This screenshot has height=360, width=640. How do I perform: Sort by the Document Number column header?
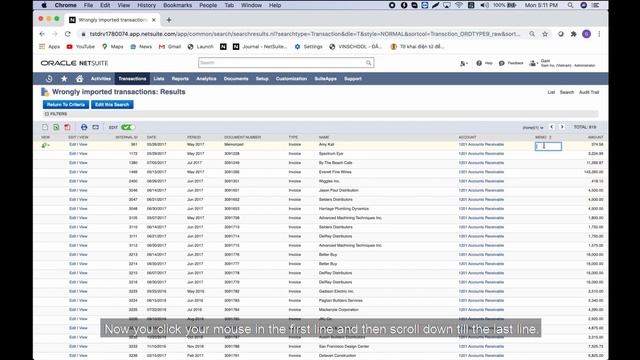point(242,137)
